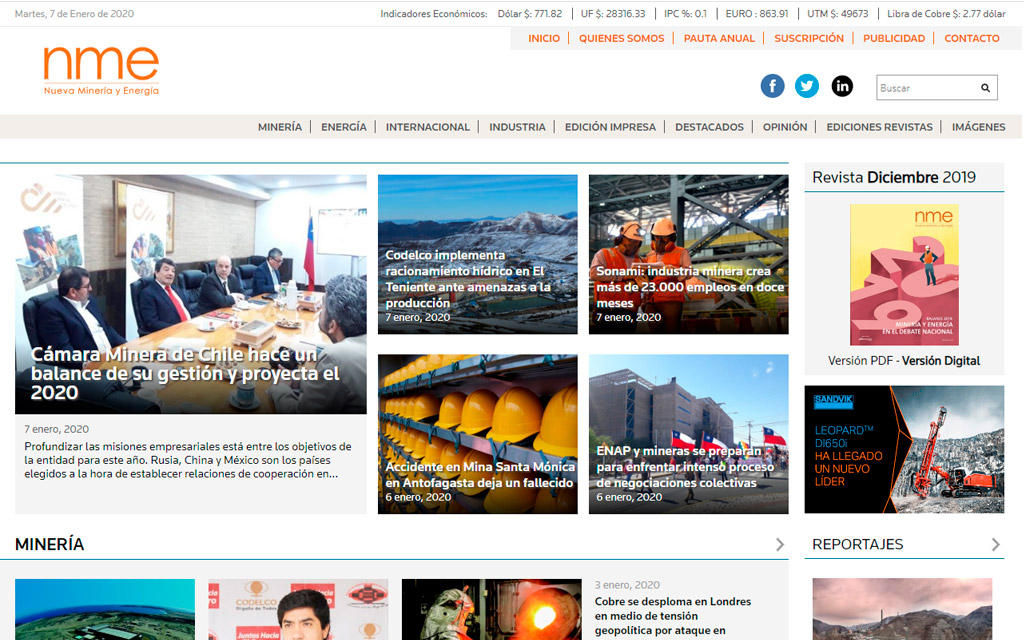Click the NME Nueva Minería y Energía logo
Viewport: 1024px width, 640px height.
tap(101, 71)
